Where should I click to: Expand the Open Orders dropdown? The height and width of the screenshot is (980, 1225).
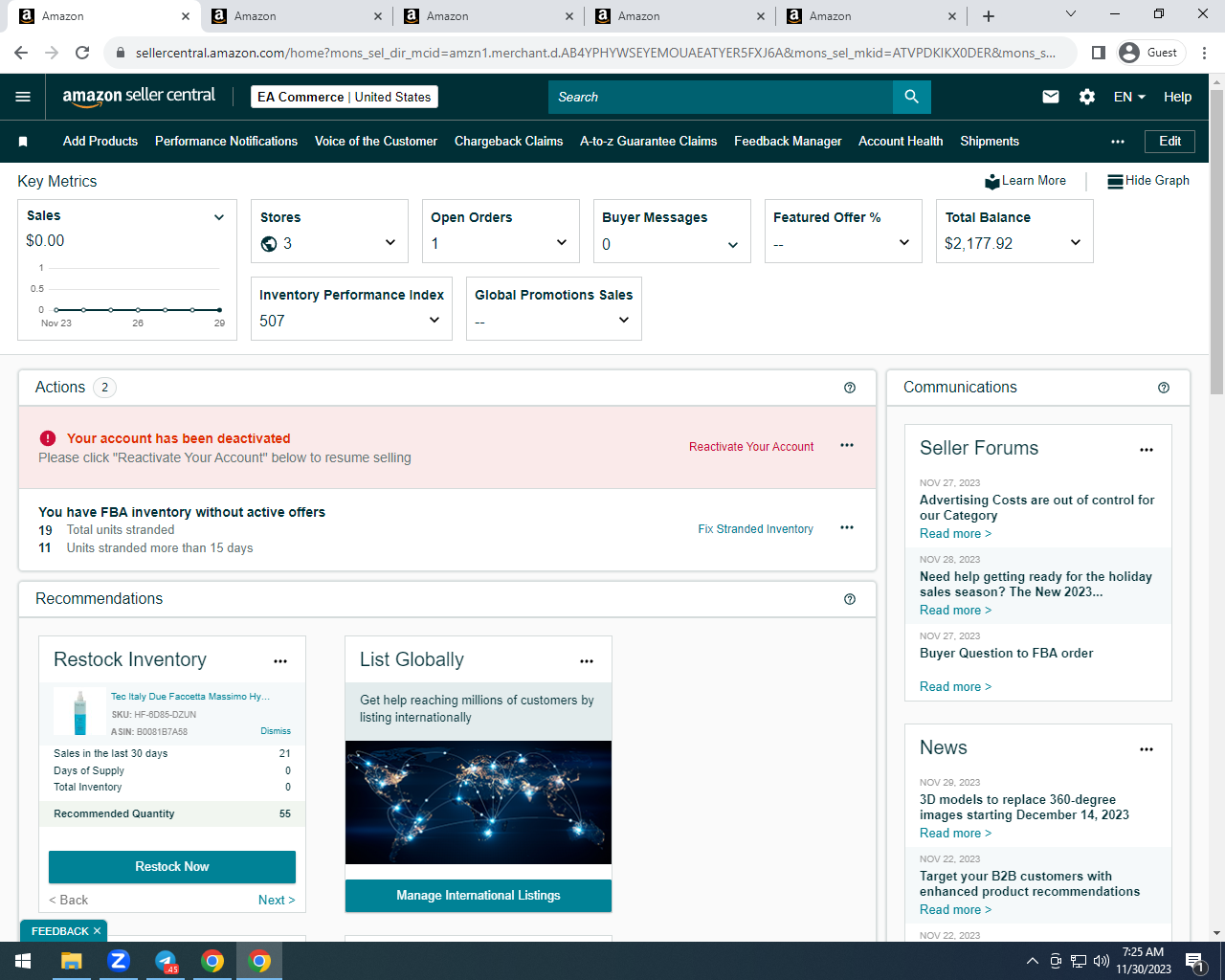(x=562, y=243)
